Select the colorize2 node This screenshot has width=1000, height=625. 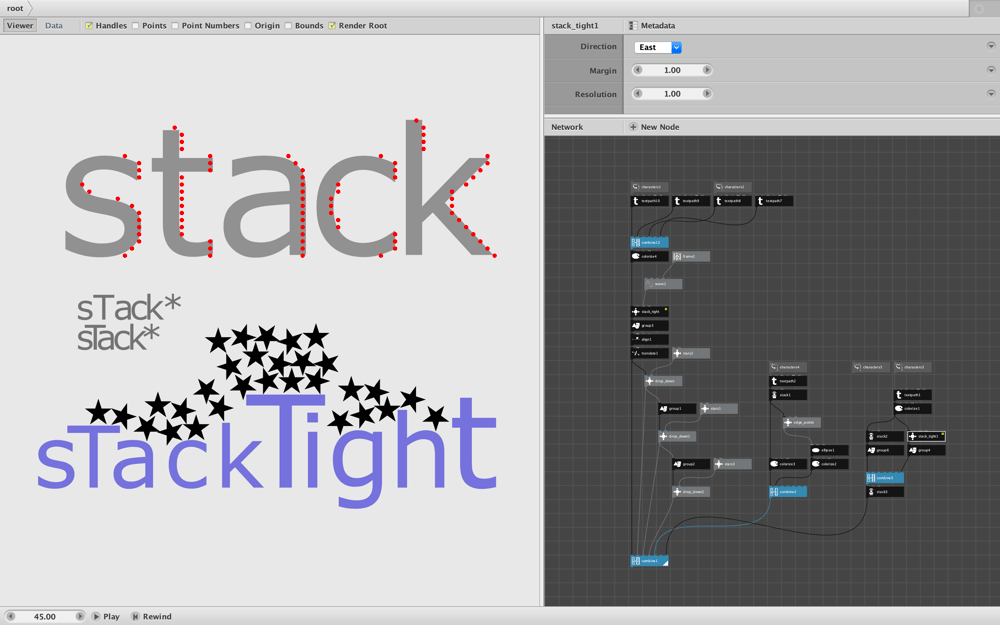(x=829, y=464)
